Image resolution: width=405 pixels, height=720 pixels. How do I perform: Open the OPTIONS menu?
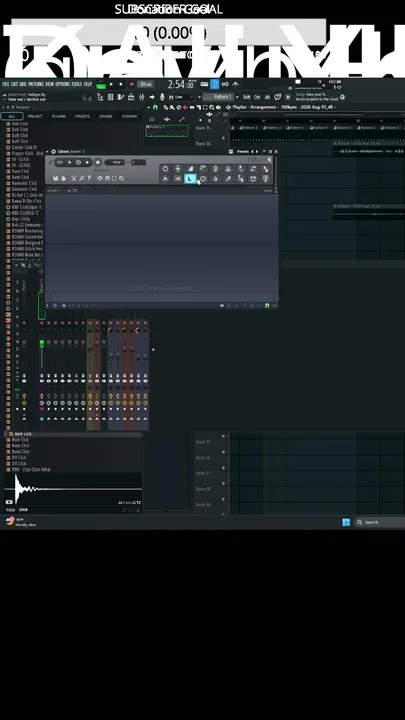click(62, 84)
